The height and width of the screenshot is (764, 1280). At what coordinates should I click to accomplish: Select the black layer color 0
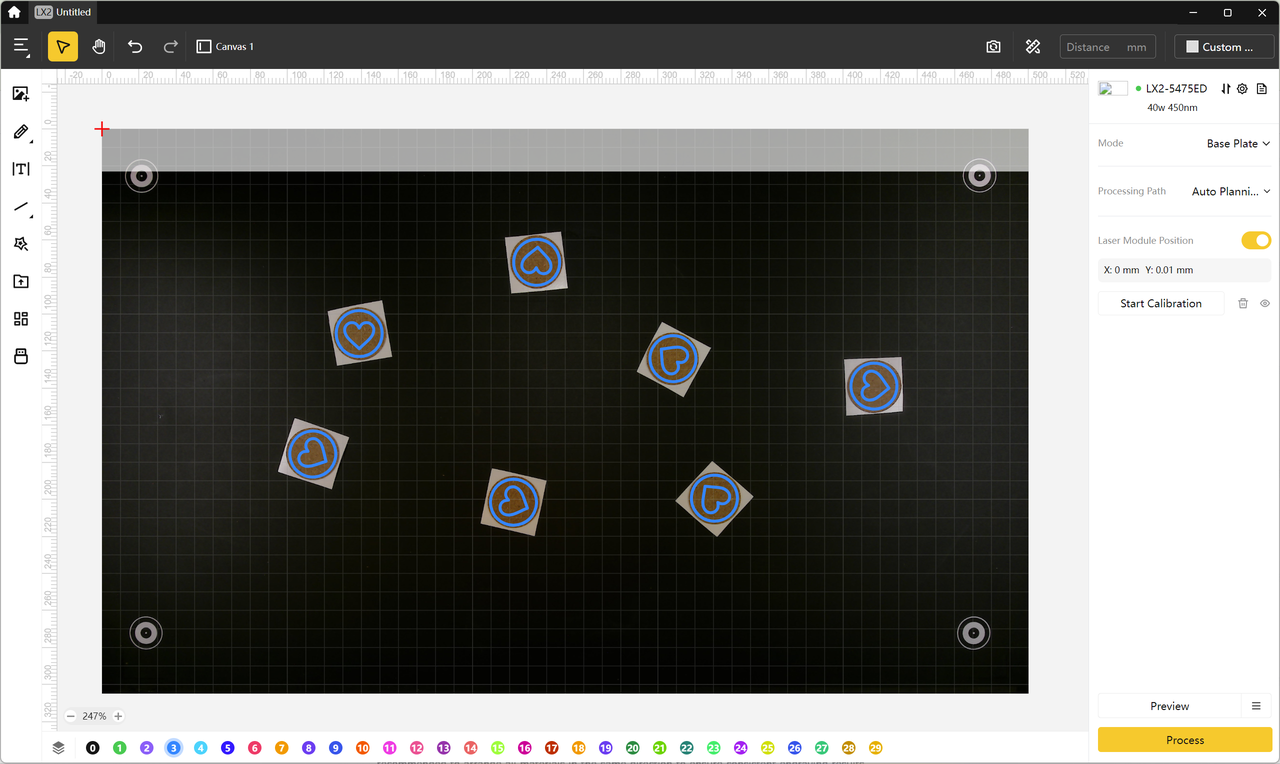93,748
